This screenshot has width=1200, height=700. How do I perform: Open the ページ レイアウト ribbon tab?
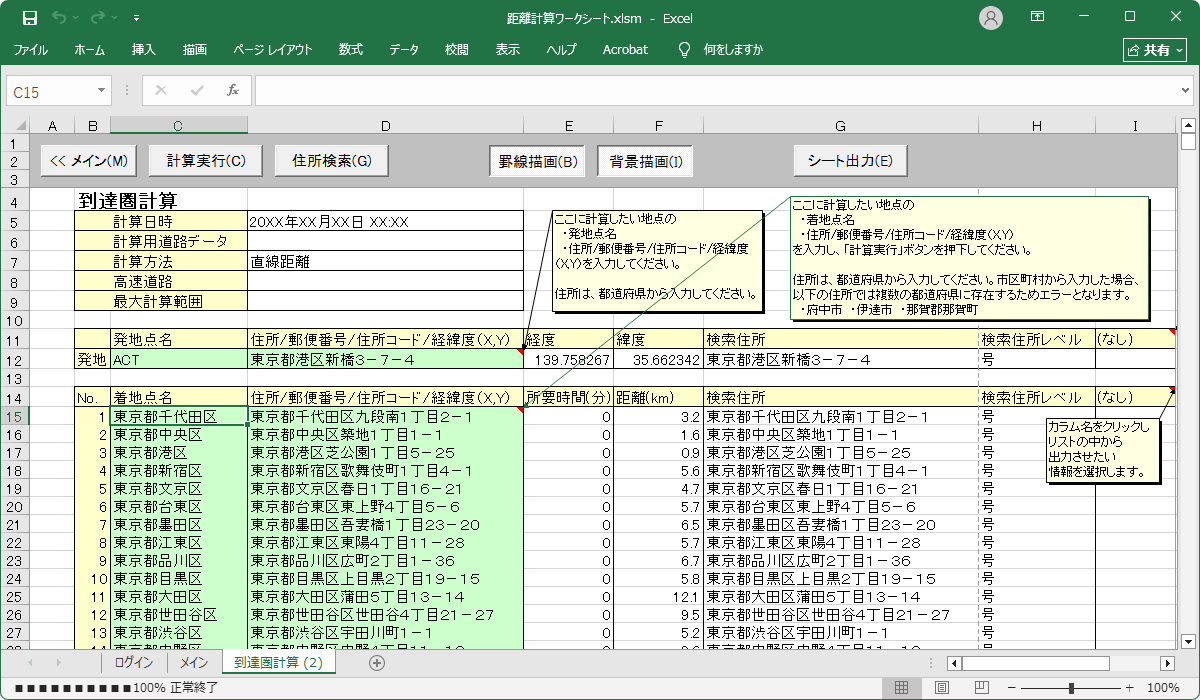pos(273,49)
